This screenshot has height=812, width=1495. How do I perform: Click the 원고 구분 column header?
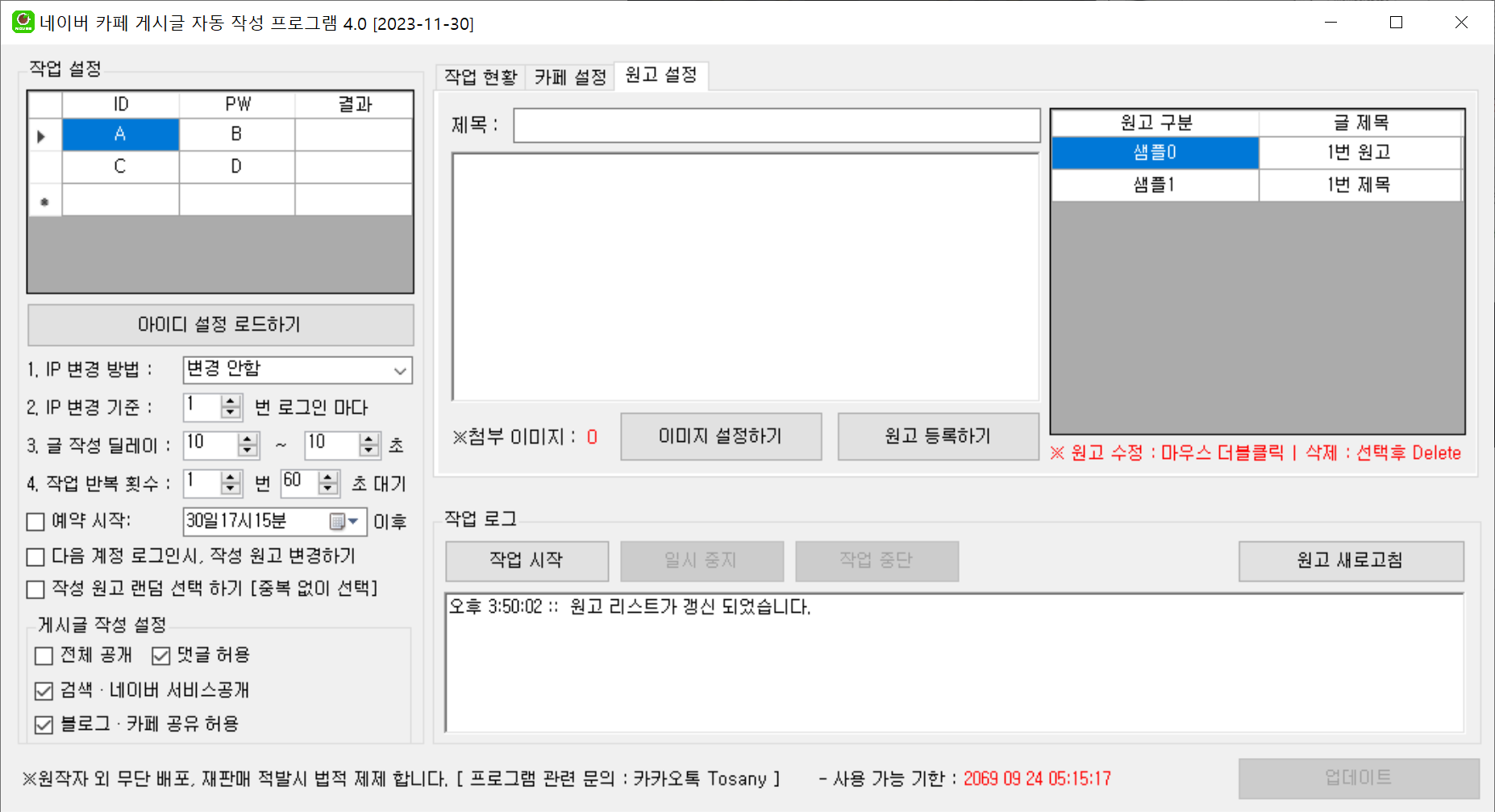click(1155, 123)
